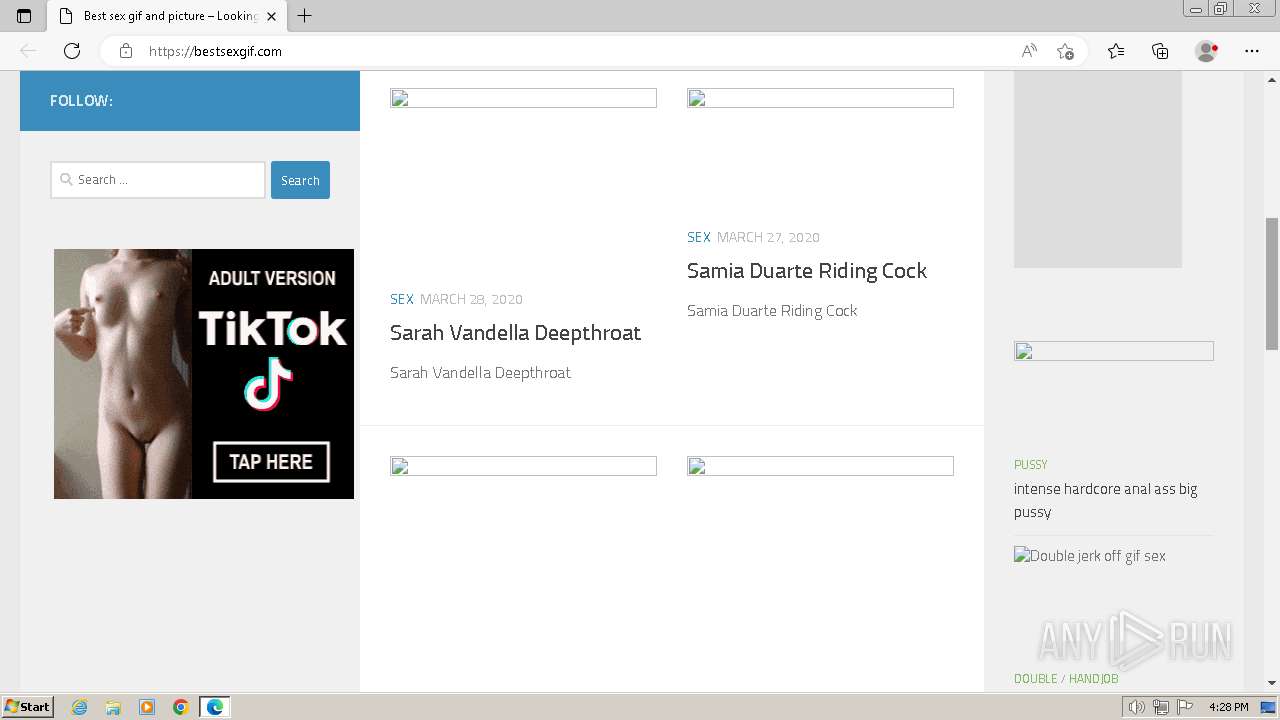Select the SEX category above Sarah Vandella

click(402, 299)
